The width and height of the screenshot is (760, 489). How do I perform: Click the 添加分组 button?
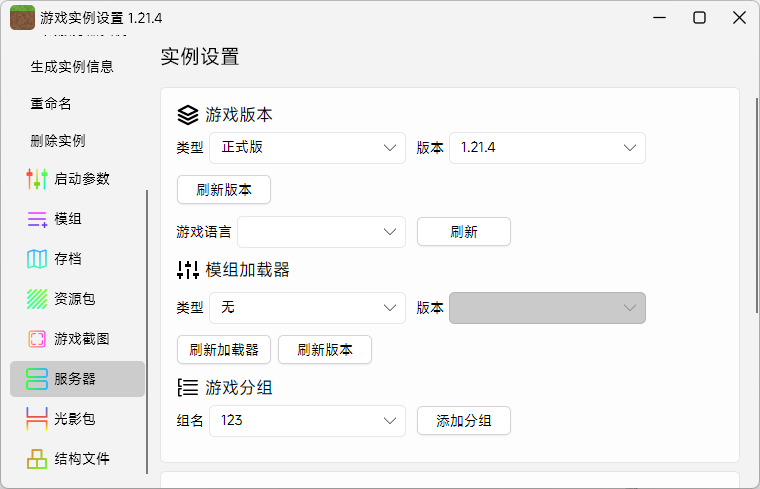click(x=463, y=421)
